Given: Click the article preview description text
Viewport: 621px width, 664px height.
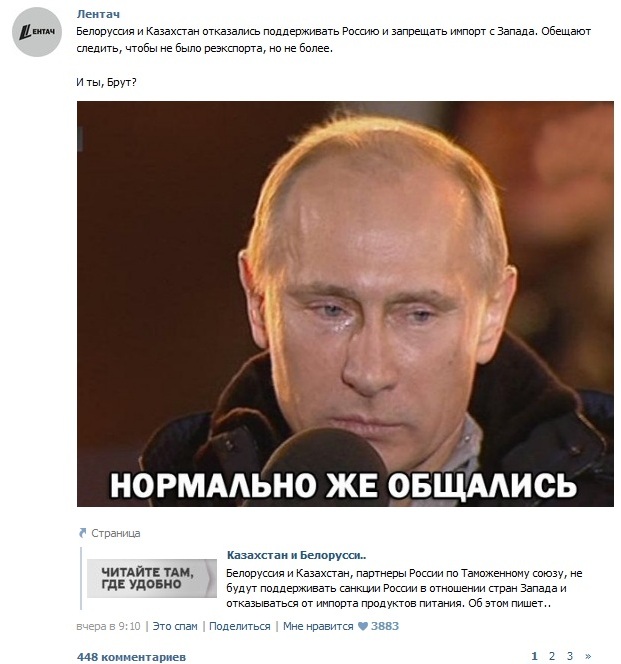Looking at the screenshot, I should [404, 588].
